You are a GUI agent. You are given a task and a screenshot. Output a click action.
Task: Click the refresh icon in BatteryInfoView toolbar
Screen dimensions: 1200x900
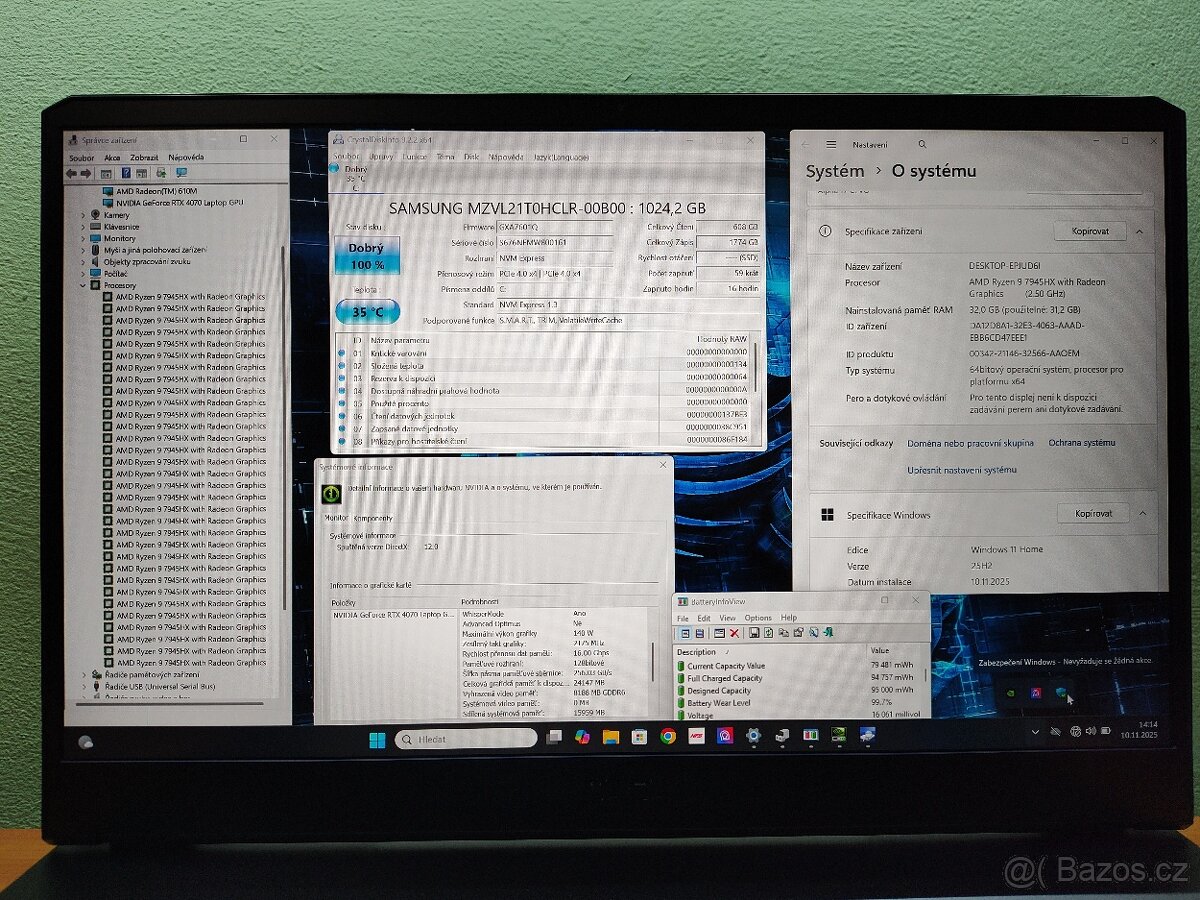767,634
